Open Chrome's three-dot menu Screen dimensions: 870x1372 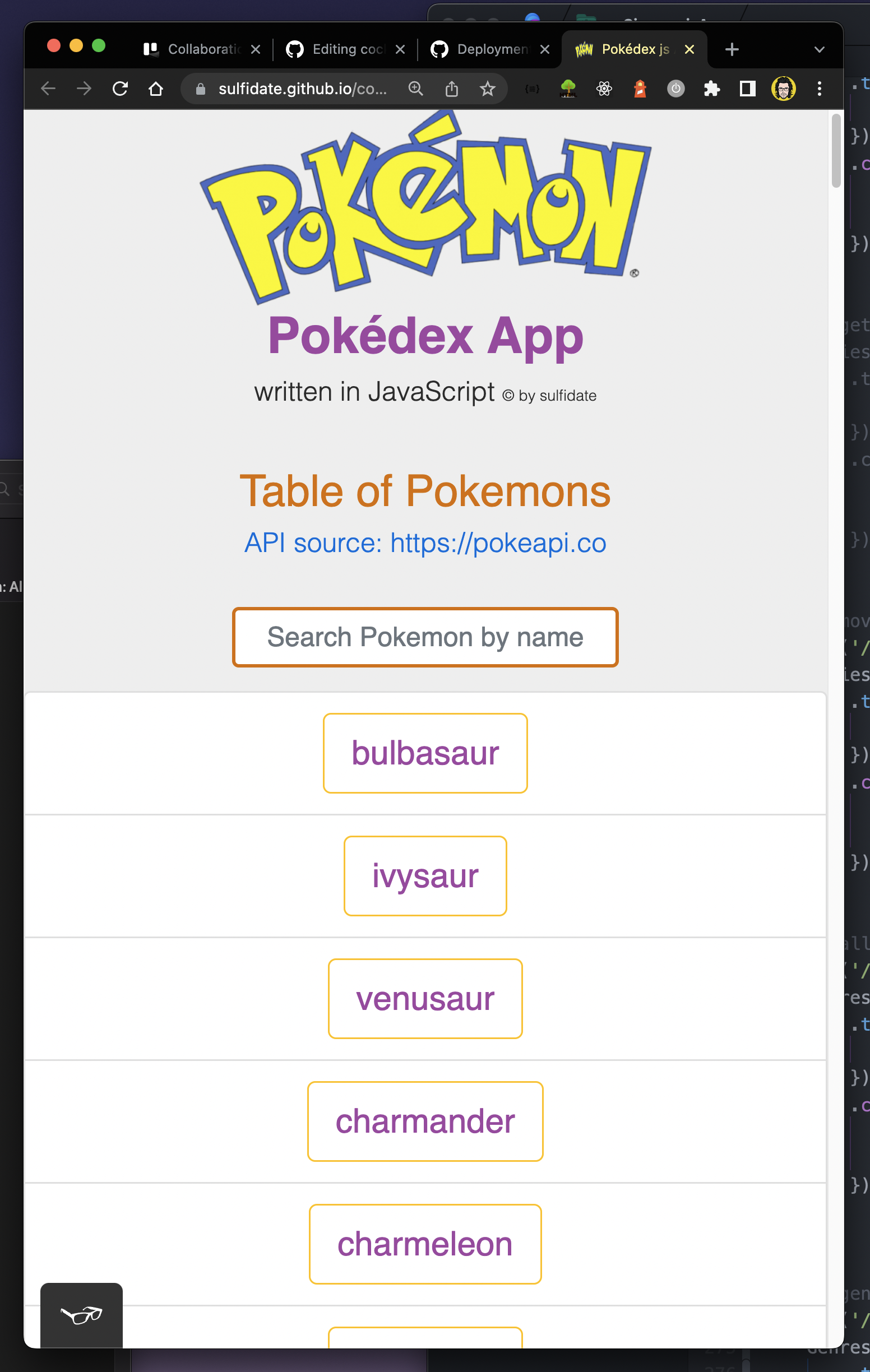click(x=820, y=89)
